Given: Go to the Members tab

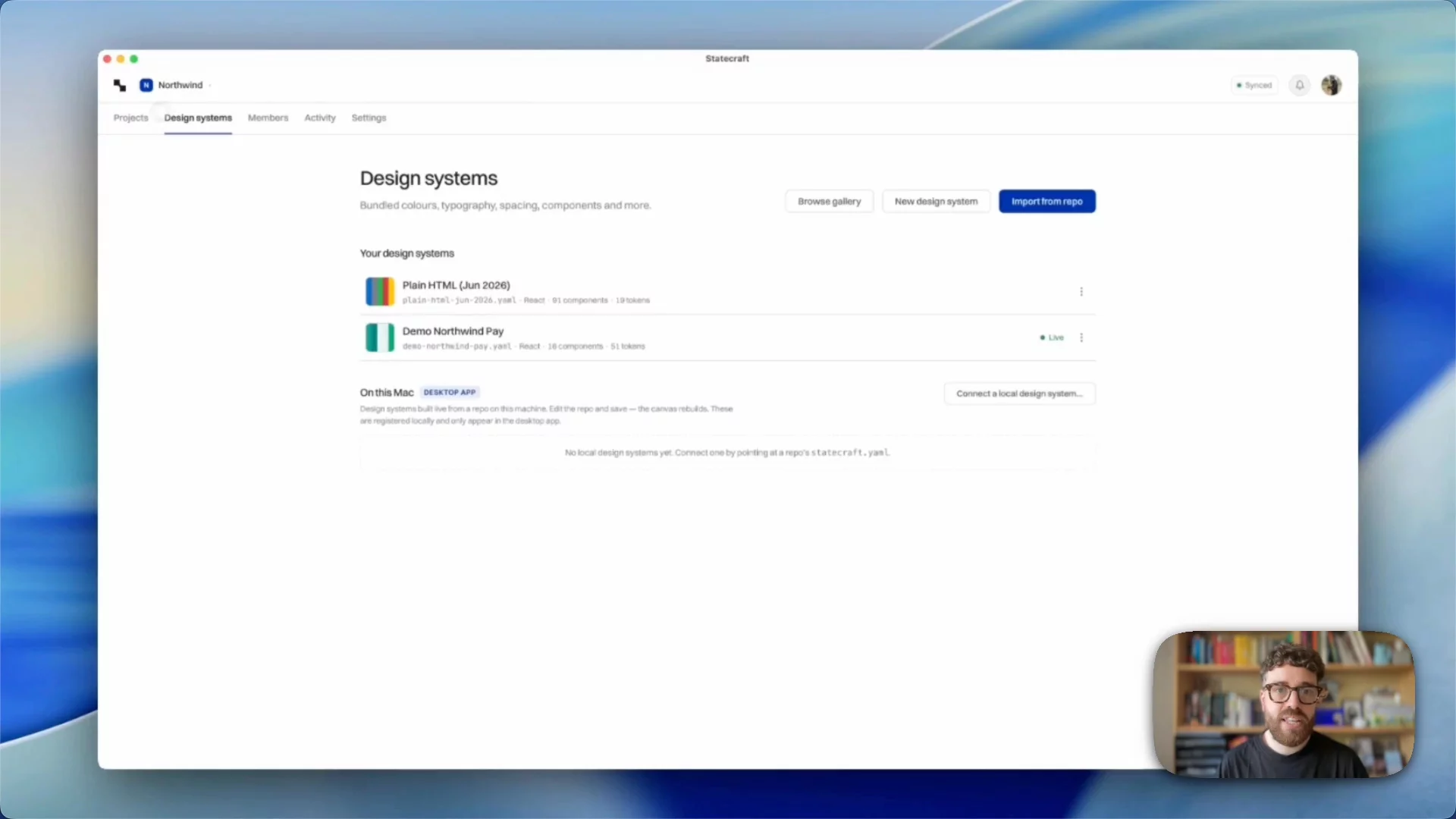Looking at the screenshot, I should coord(268,118).
